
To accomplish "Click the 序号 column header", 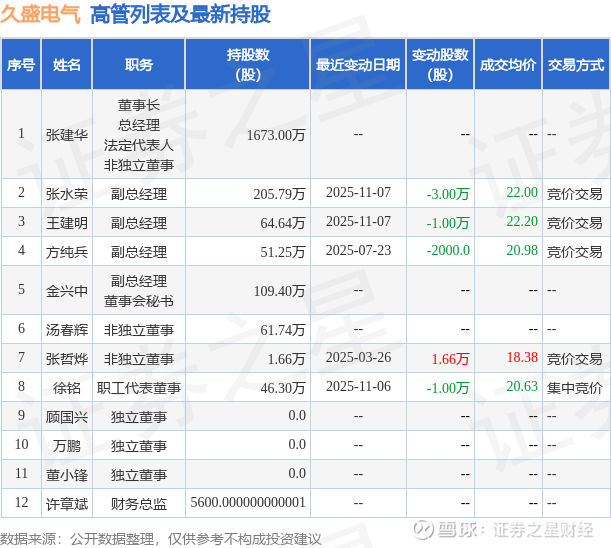I will 21,64.
